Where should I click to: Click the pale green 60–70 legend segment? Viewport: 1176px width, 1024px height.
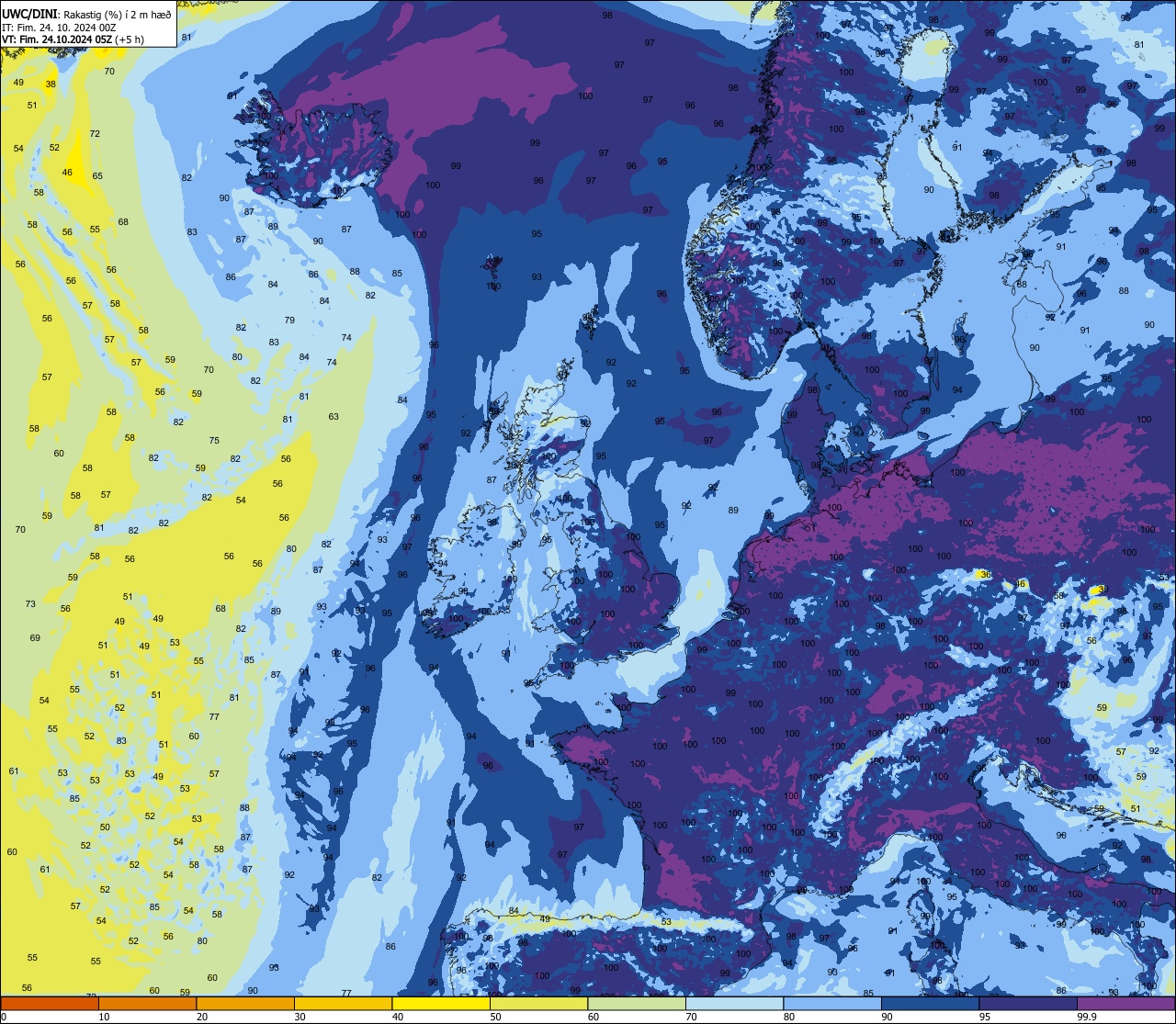coord(637,1003)
